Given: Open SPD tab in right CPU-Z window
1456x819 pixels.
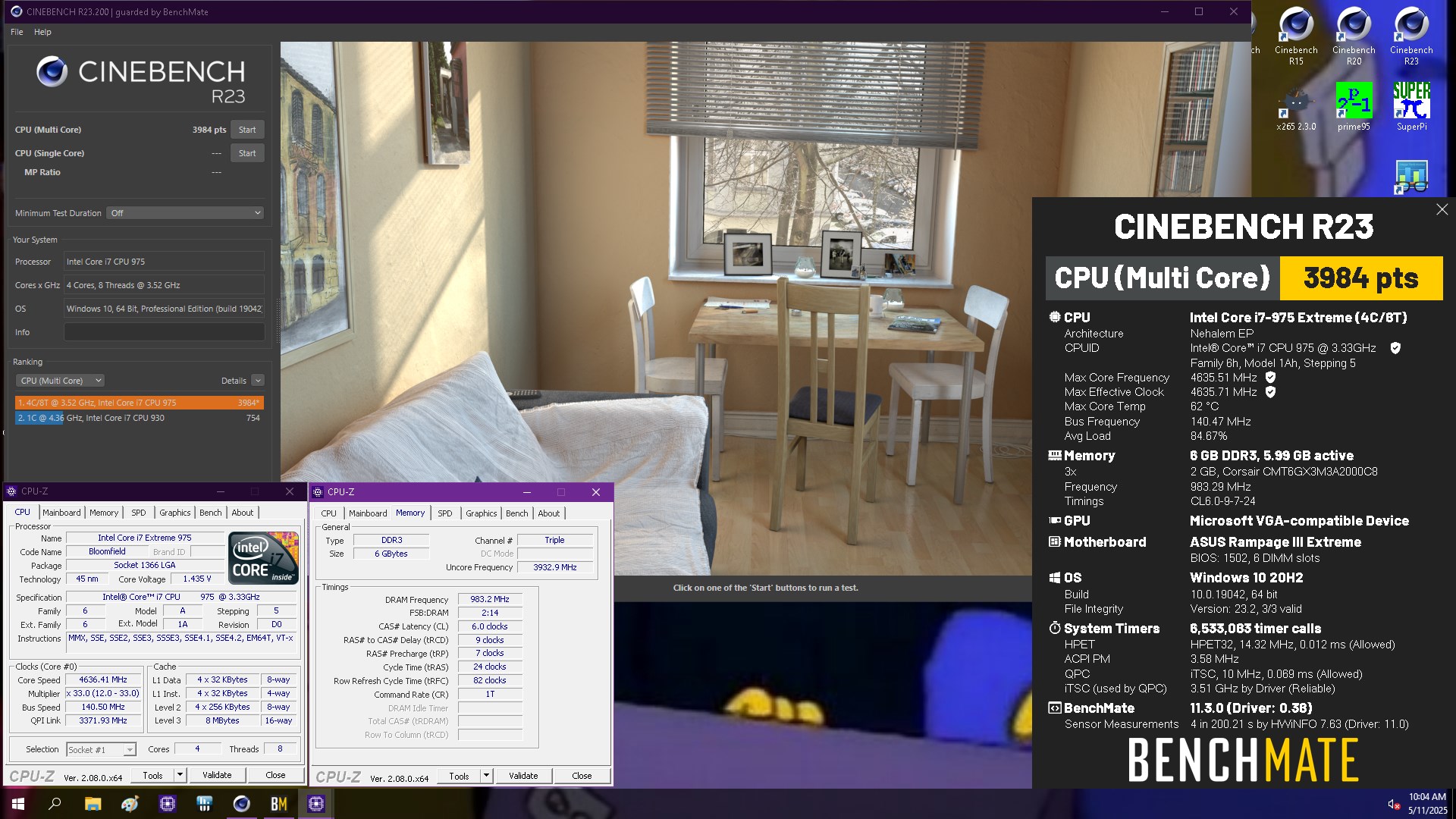Looking at the screenshot, I should tap(445, 513).
